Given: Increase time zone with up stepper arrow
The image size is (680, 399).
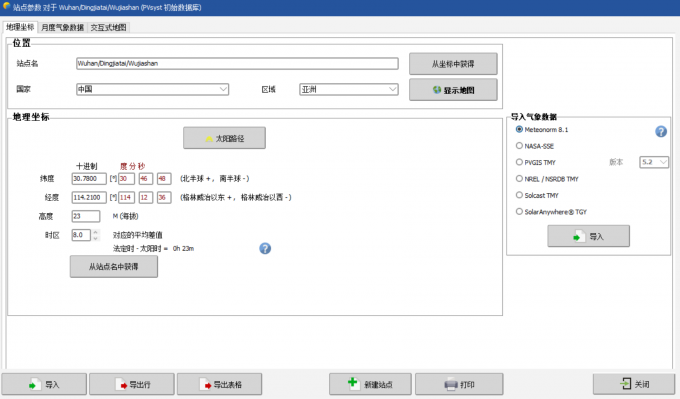Looking at the screenshot, I should click(95, 232).
